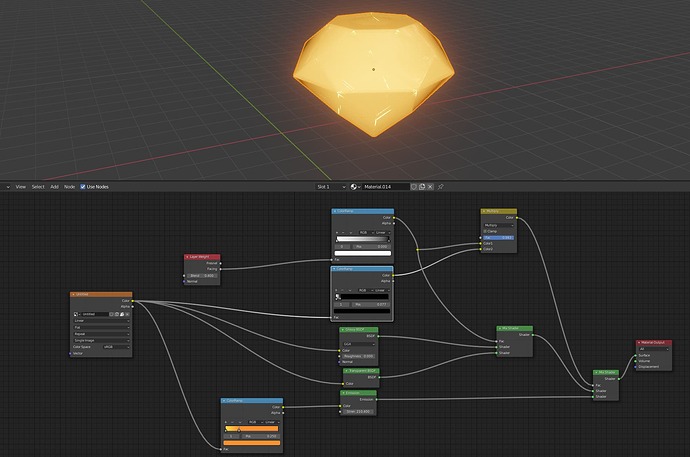Uncheck the Use Nodes checkbox
The width and height of the screenshot is (690, 457).
tap(83, 187)
